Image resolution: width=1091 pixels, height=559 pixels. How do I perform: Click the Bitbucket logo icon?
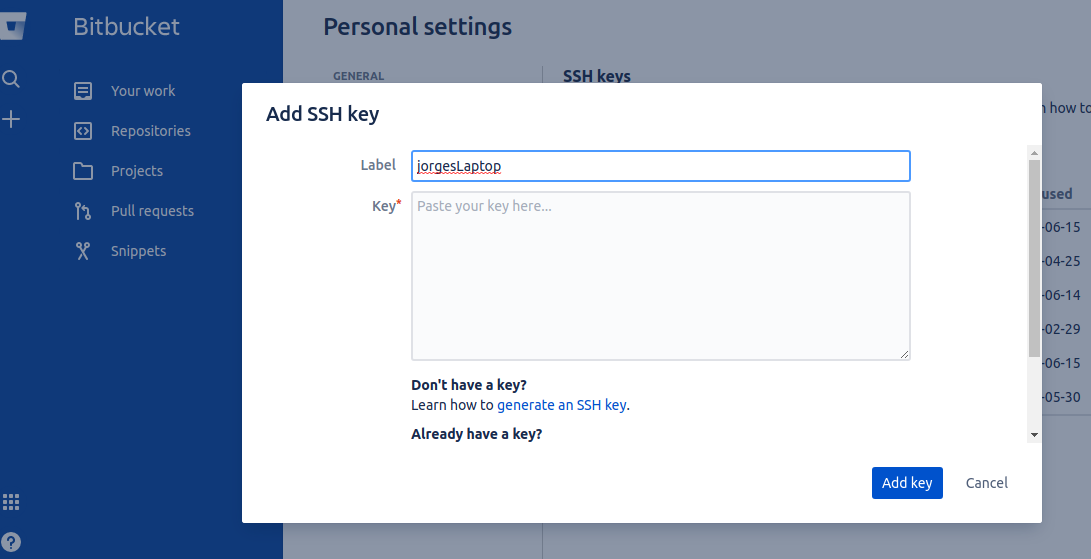[x=13, y=26]
